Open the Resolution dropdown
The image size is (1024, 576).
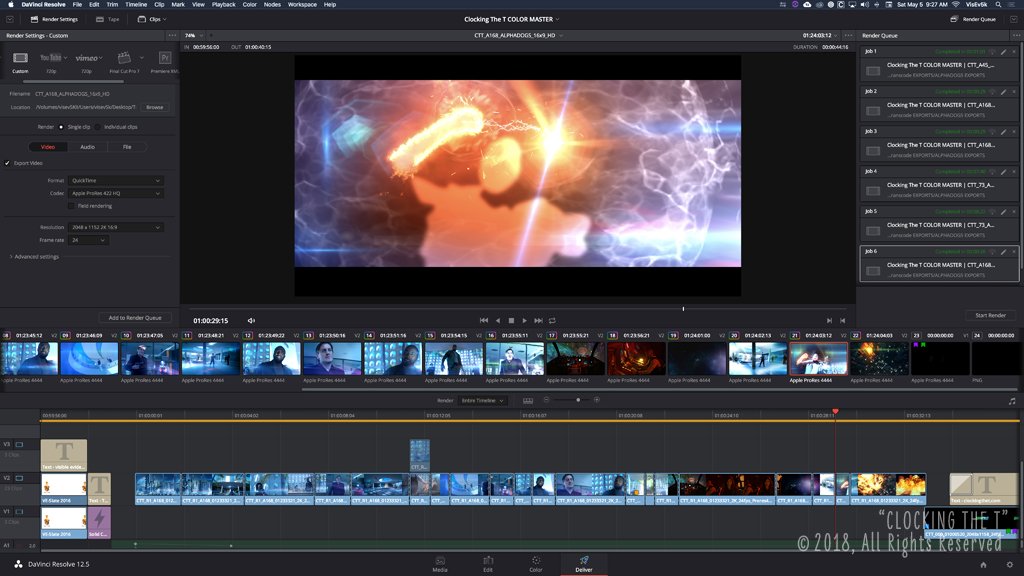116,227
